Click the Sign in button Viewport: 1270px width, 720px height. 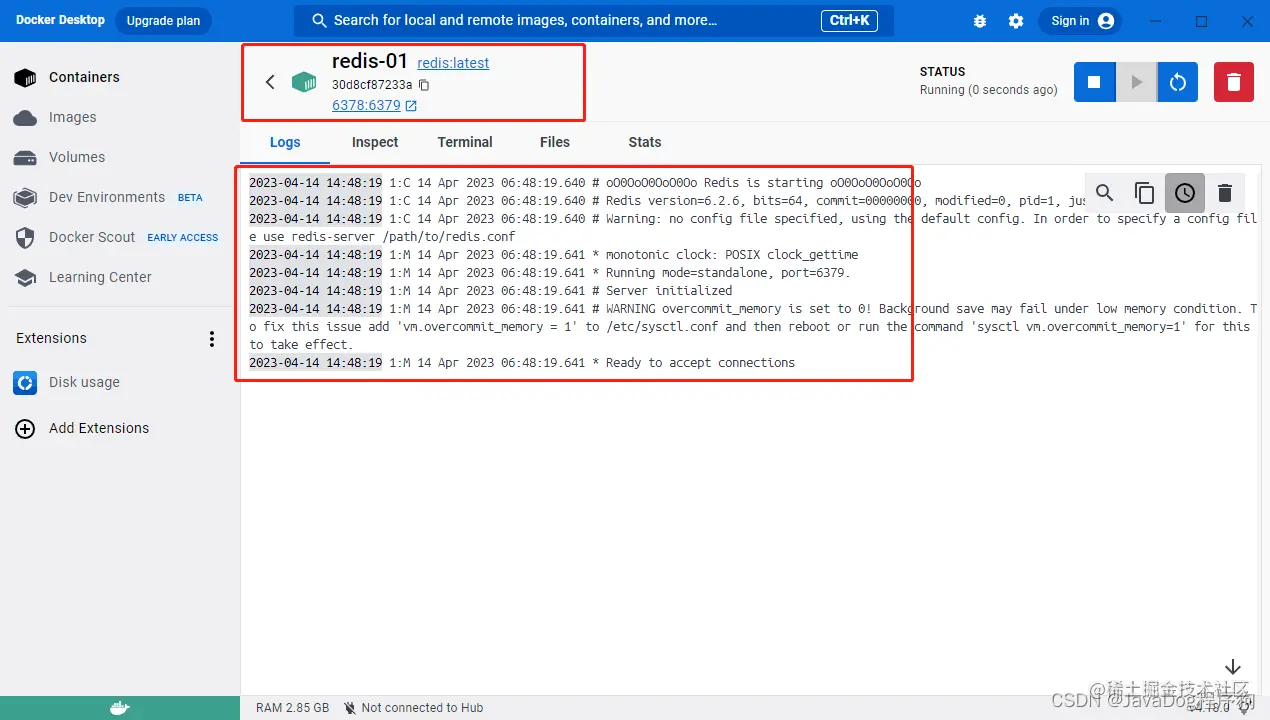pyautogui.click(x=1080, y=21)
